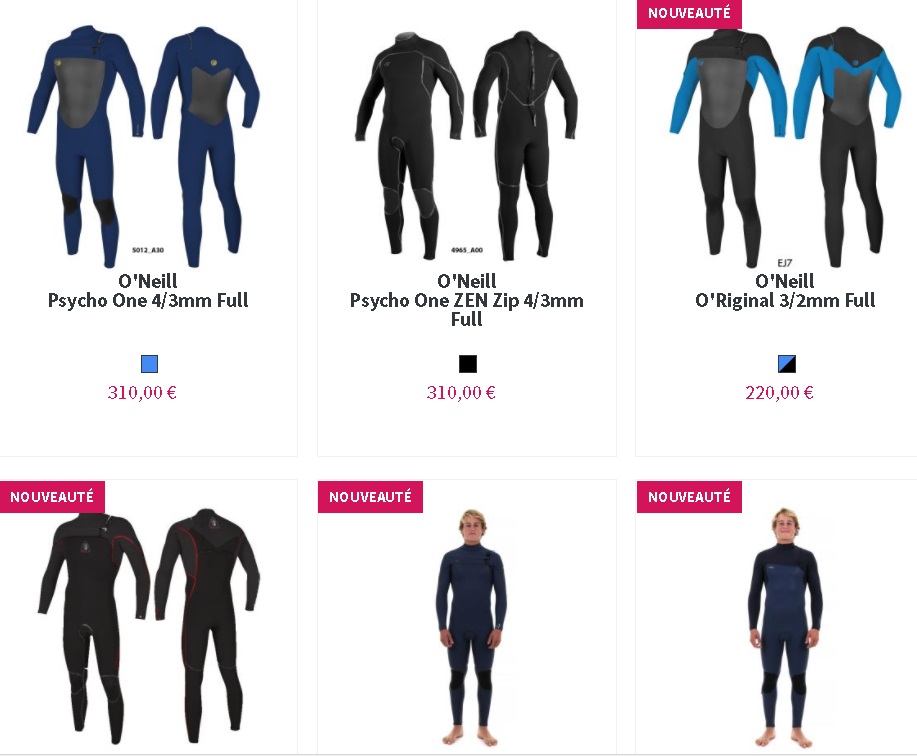Select the black color swatch under Psycho One ZEN Zip
The image size is (917, 756).
pos(468,364)
